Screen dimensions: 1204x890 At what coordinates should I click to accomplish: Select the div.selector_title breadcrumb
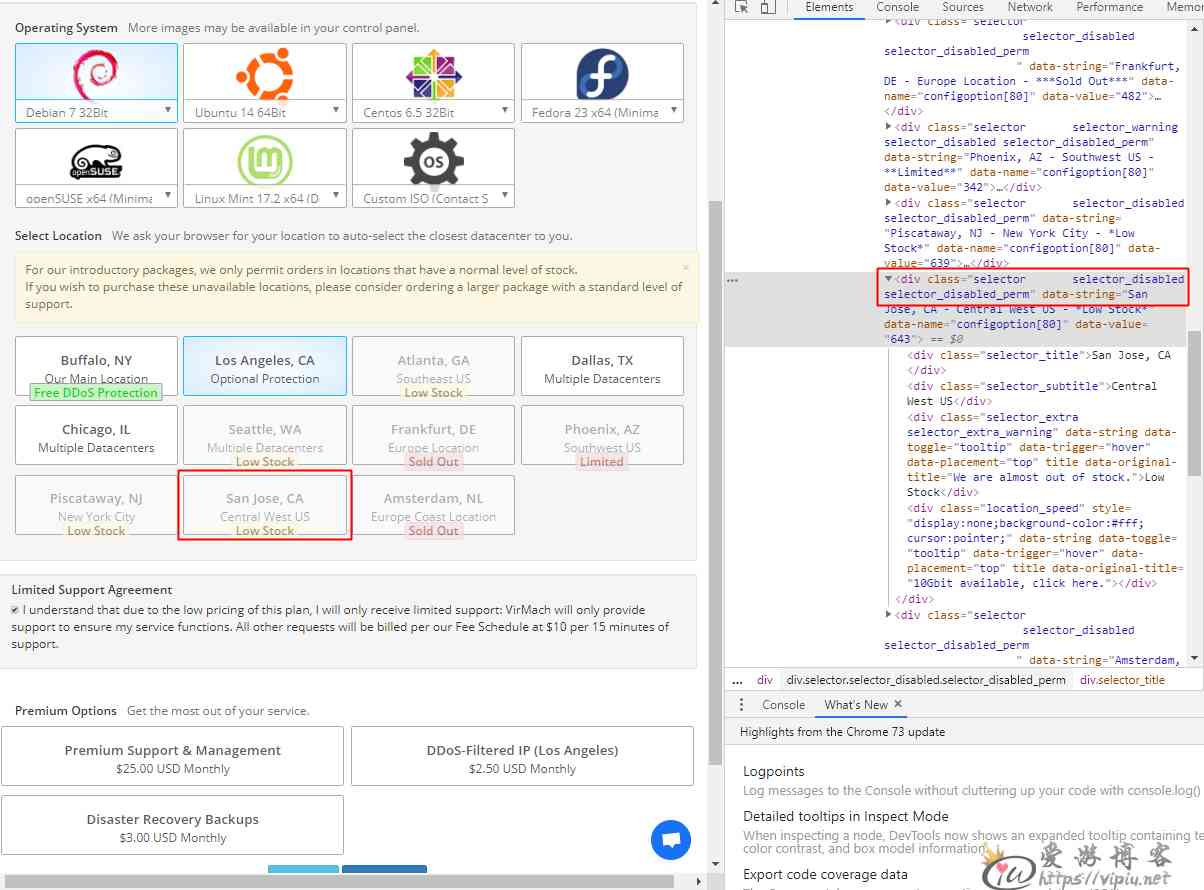point(1121,680)
